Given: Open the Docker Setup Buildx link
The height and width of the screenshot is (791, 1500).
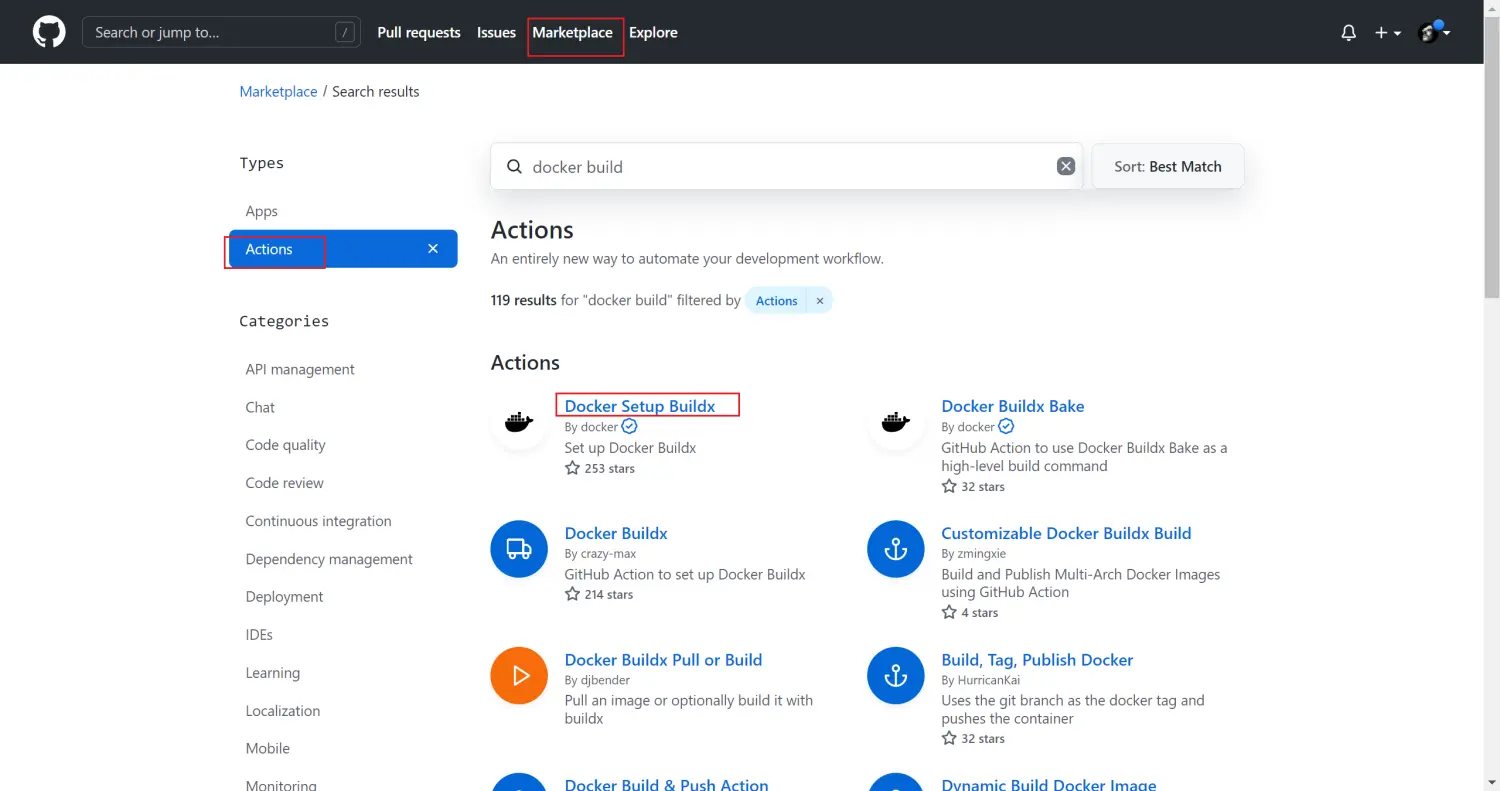Looking at the screenshot, I should (640, 406).
